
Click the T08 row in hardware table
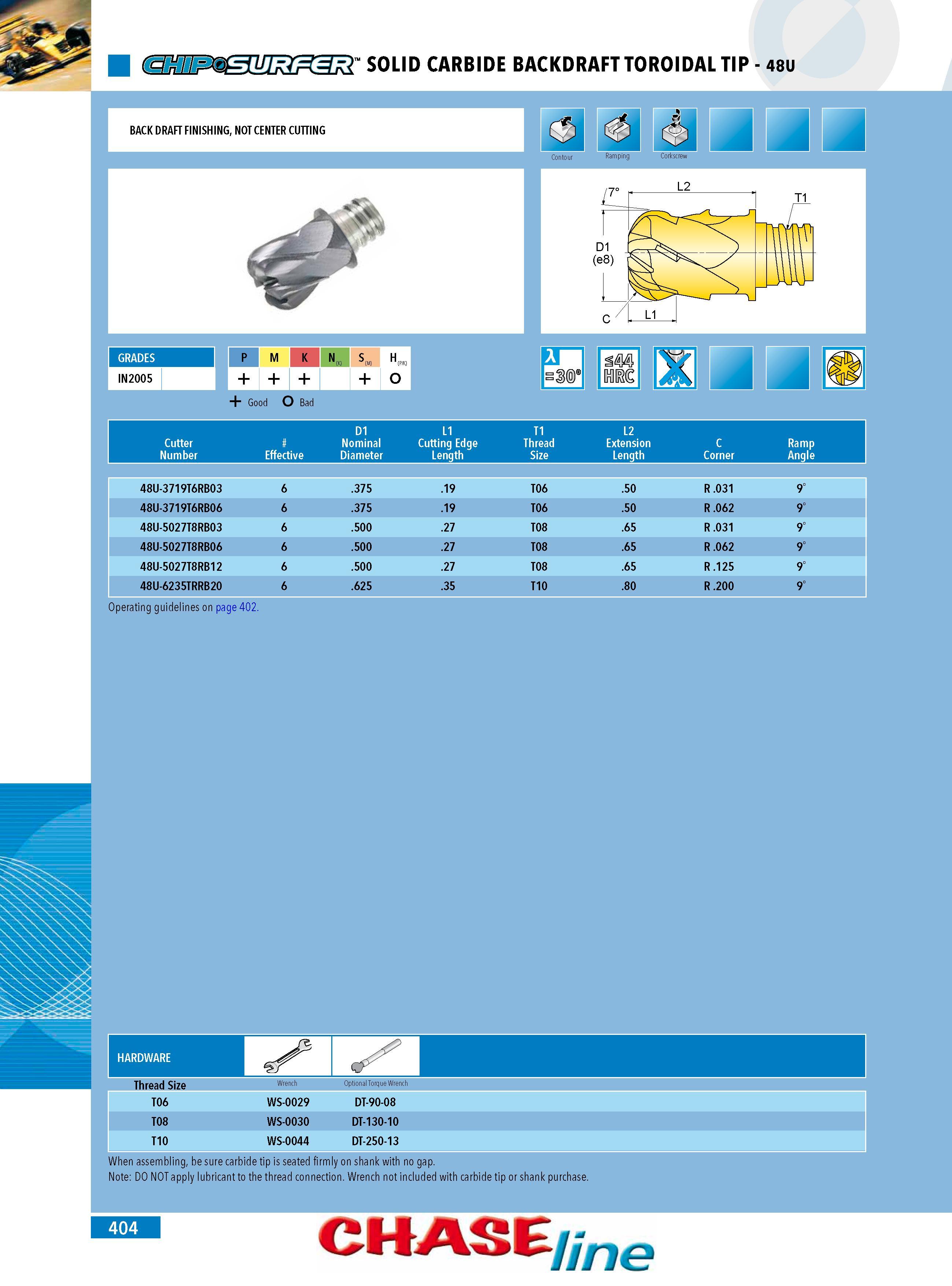487,1122
